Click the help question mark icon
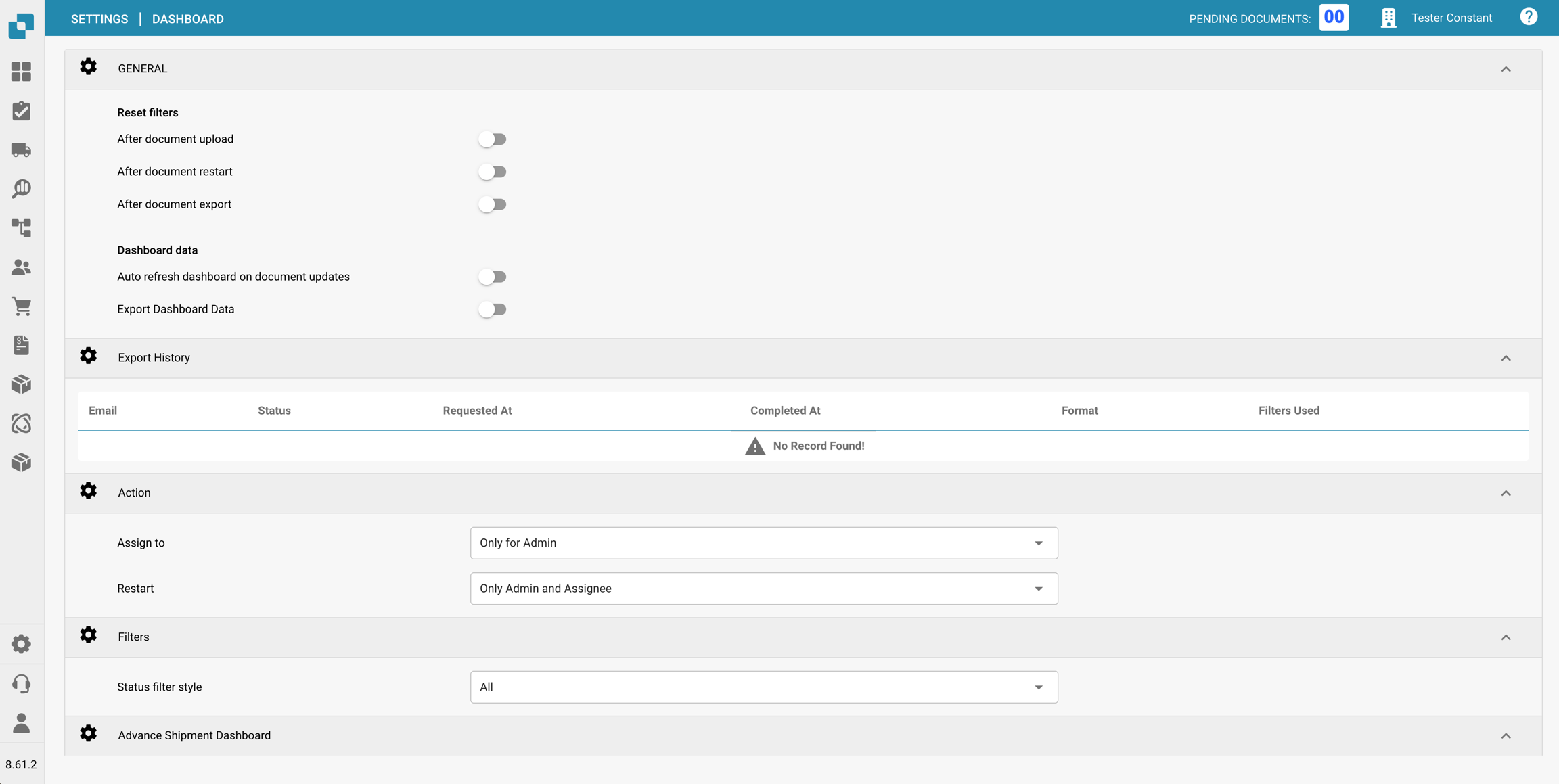This screenshot has height=784, width=1559. 1529,17
